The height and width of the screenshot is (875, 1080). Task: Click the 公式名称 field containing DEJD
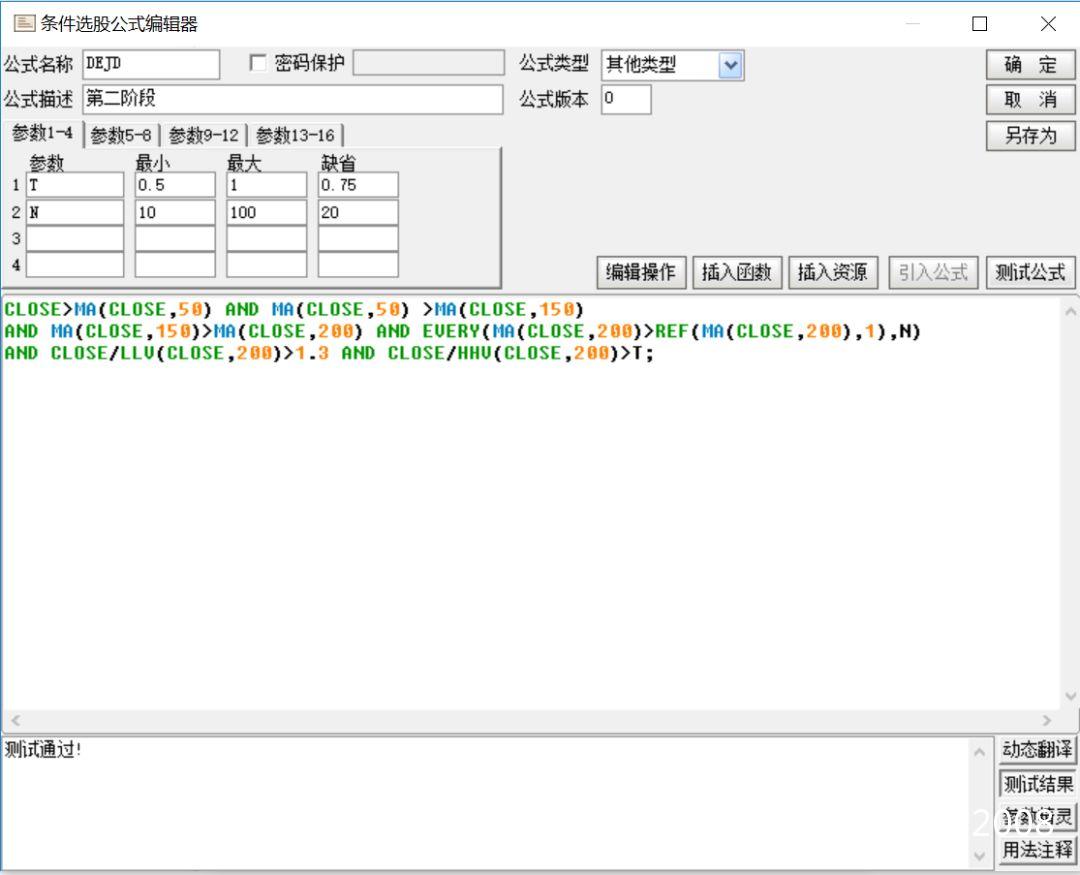click(151, 64)
